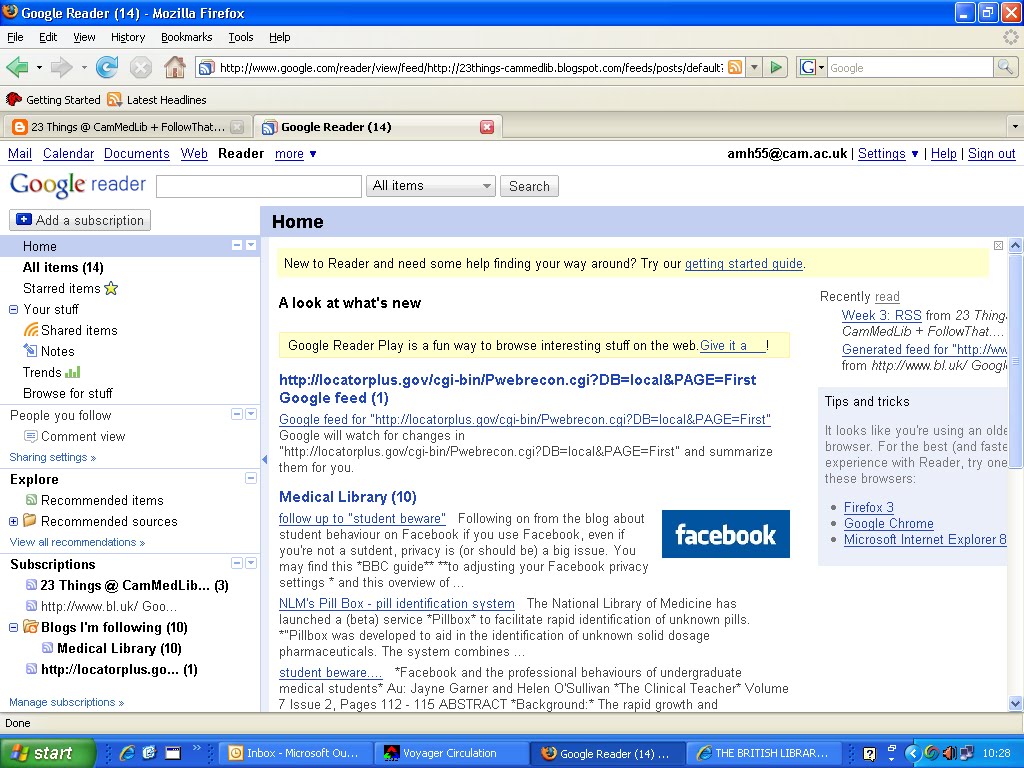1024x768 pixels.
Task: Click the RSS feed icon in address bar
Action: [x=735, y=67]
